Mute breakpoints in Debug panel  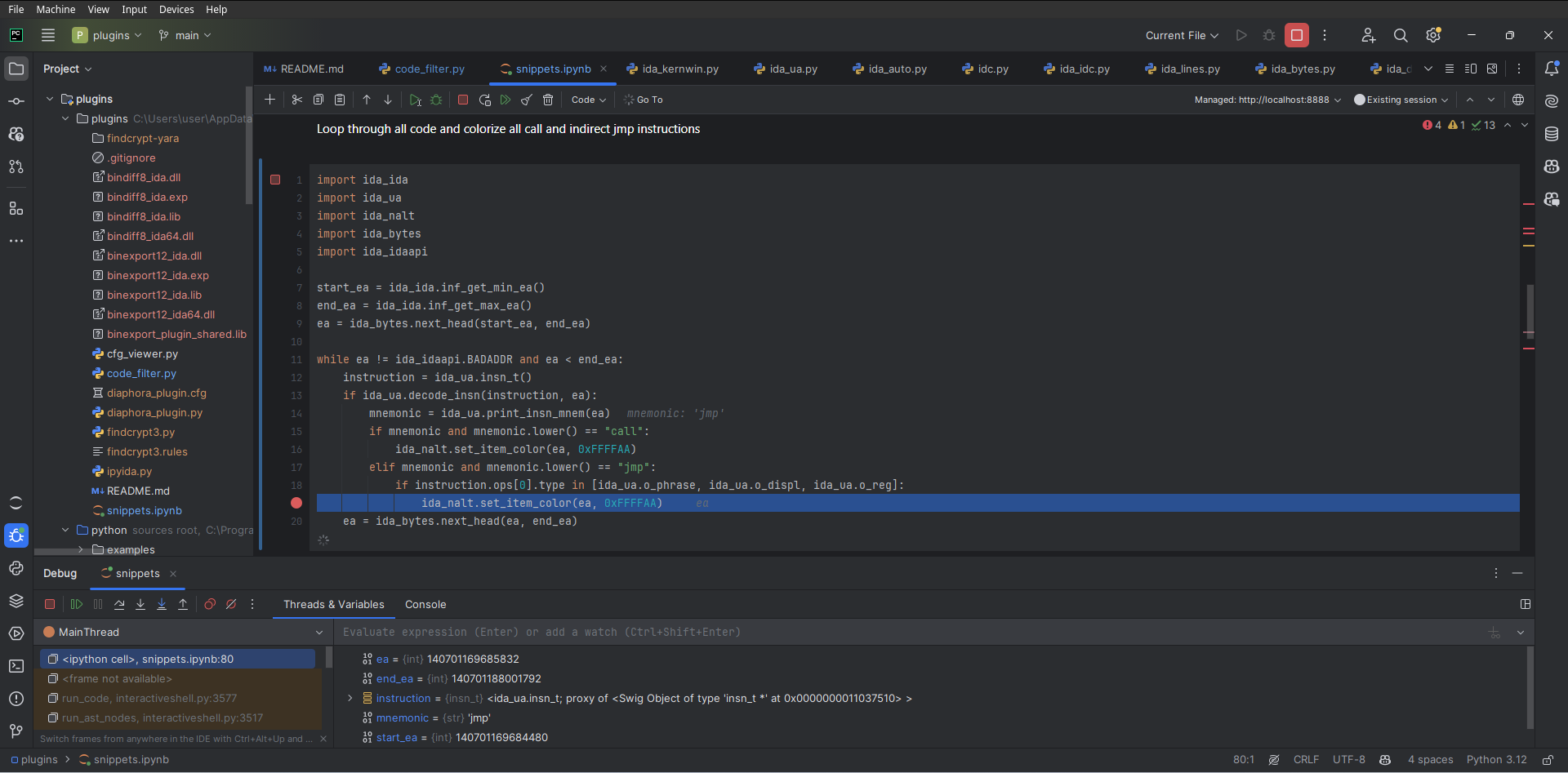tap(231, 604)
